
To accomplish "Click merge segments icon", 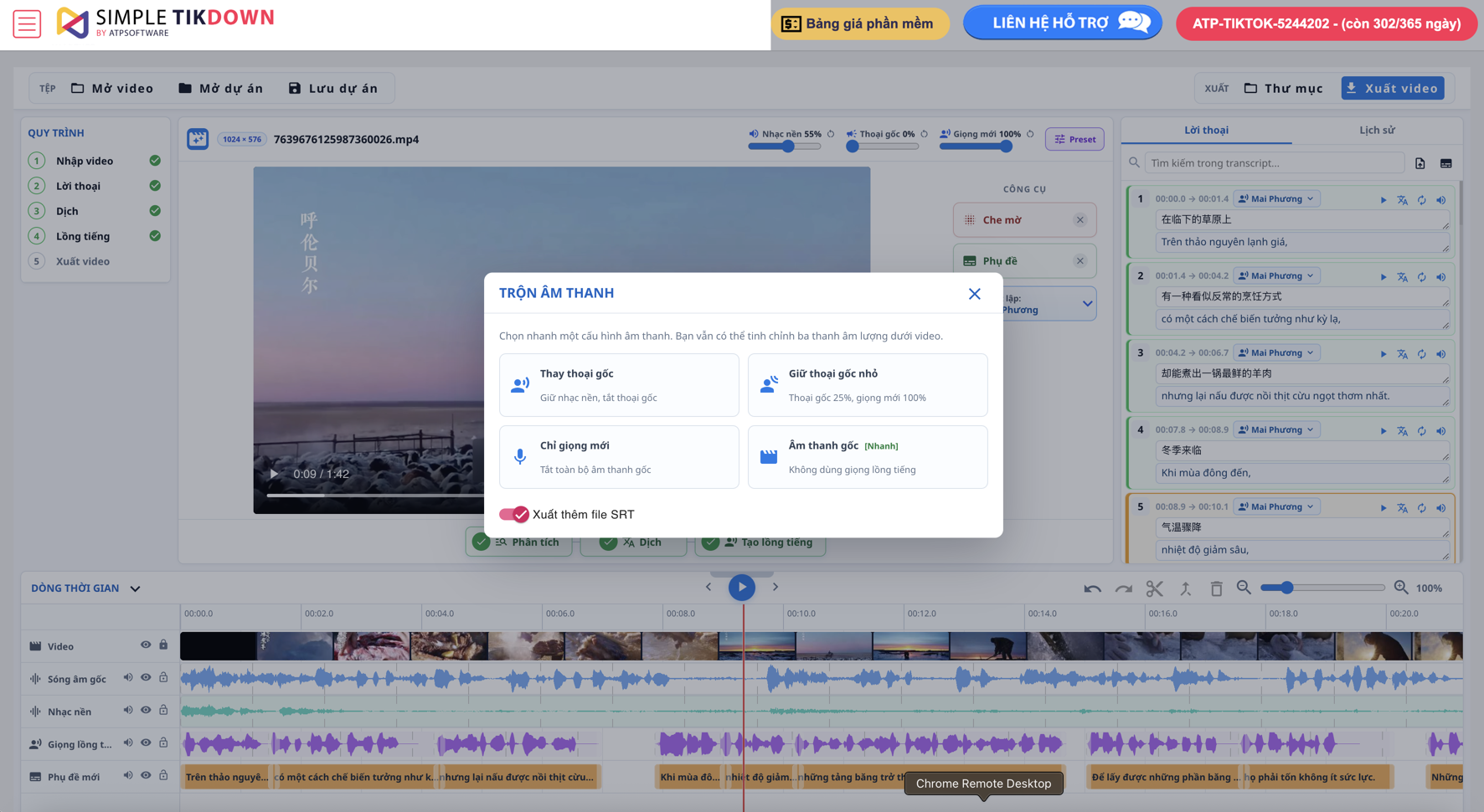I will [1185, 588].
